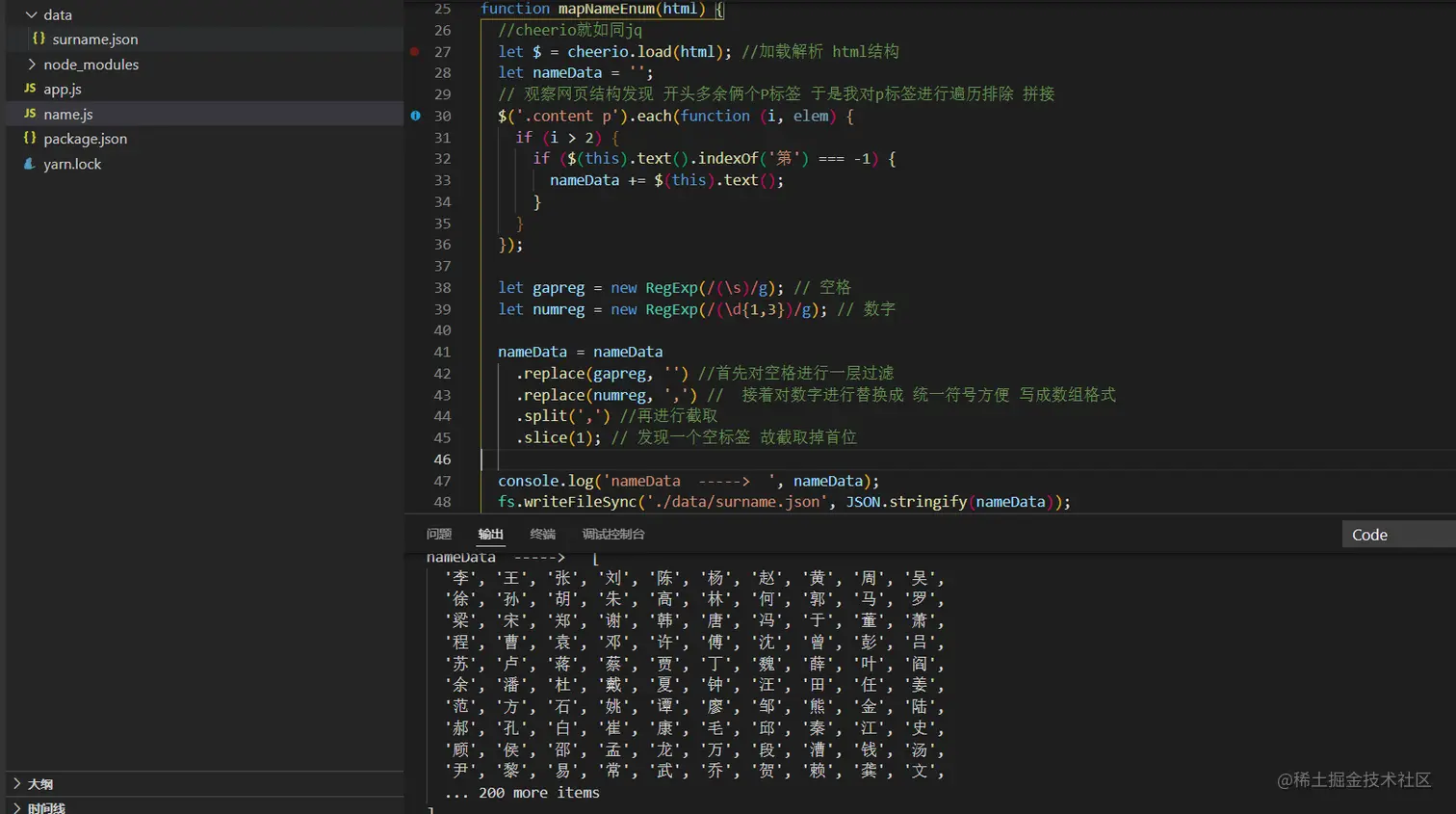Click the braces icon beside surname.json
1456x814 pixels.
39,39
